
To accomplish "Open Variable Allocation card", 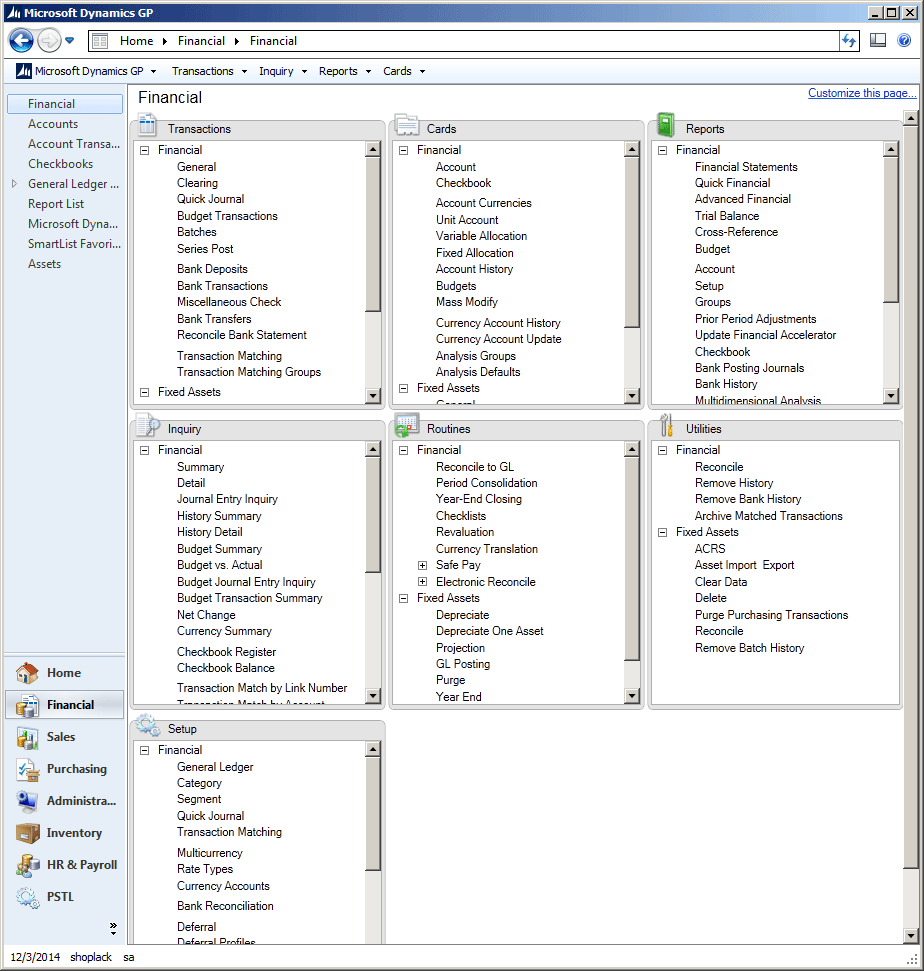I will 481,236.
